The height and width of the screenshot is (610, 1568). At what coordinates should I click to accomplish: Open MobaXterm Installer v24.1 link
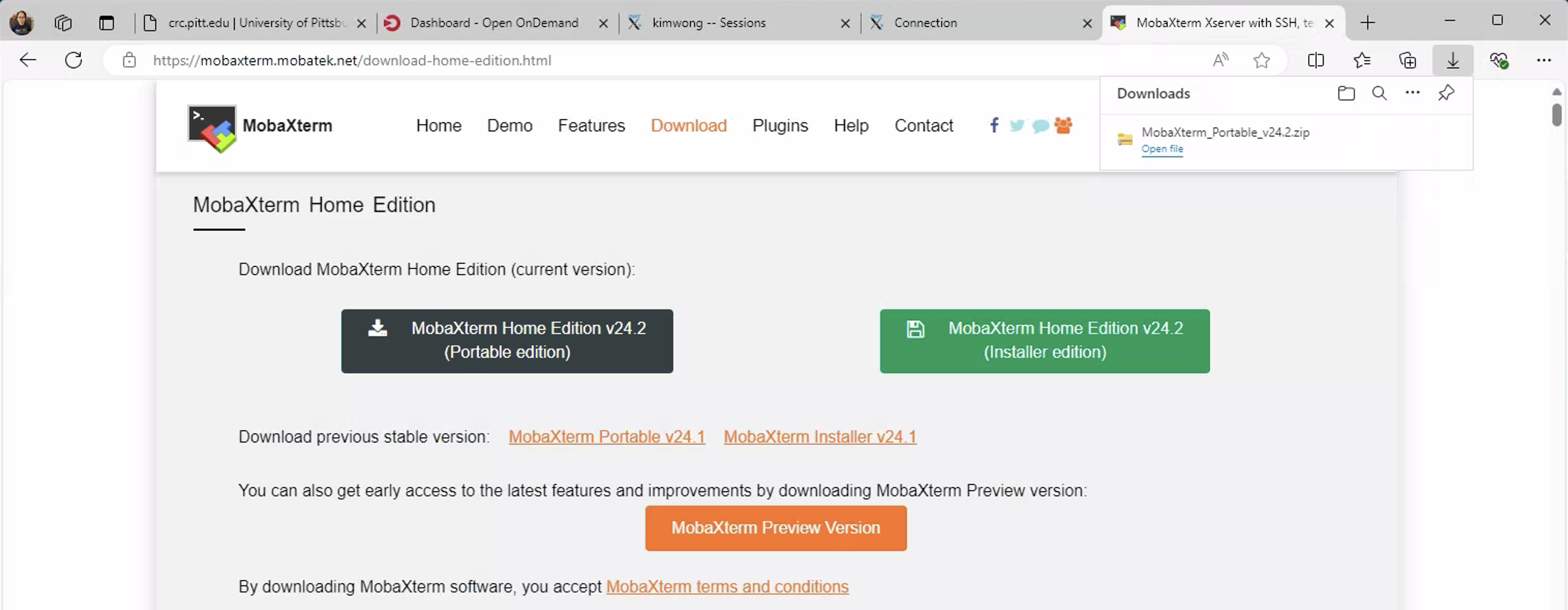pos(820,437)
